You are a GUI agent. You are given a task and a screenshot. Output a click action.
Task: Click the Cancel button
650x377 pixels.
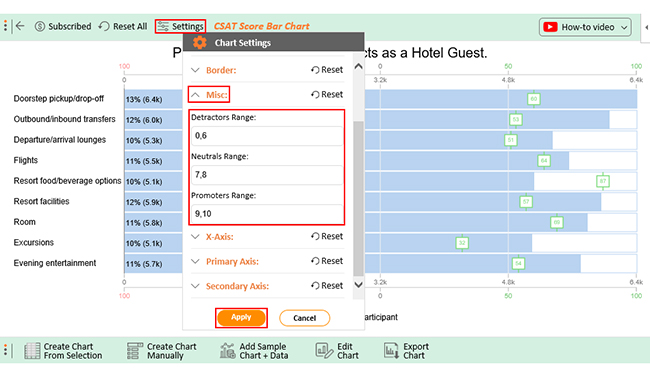click(x=305, y=318)
